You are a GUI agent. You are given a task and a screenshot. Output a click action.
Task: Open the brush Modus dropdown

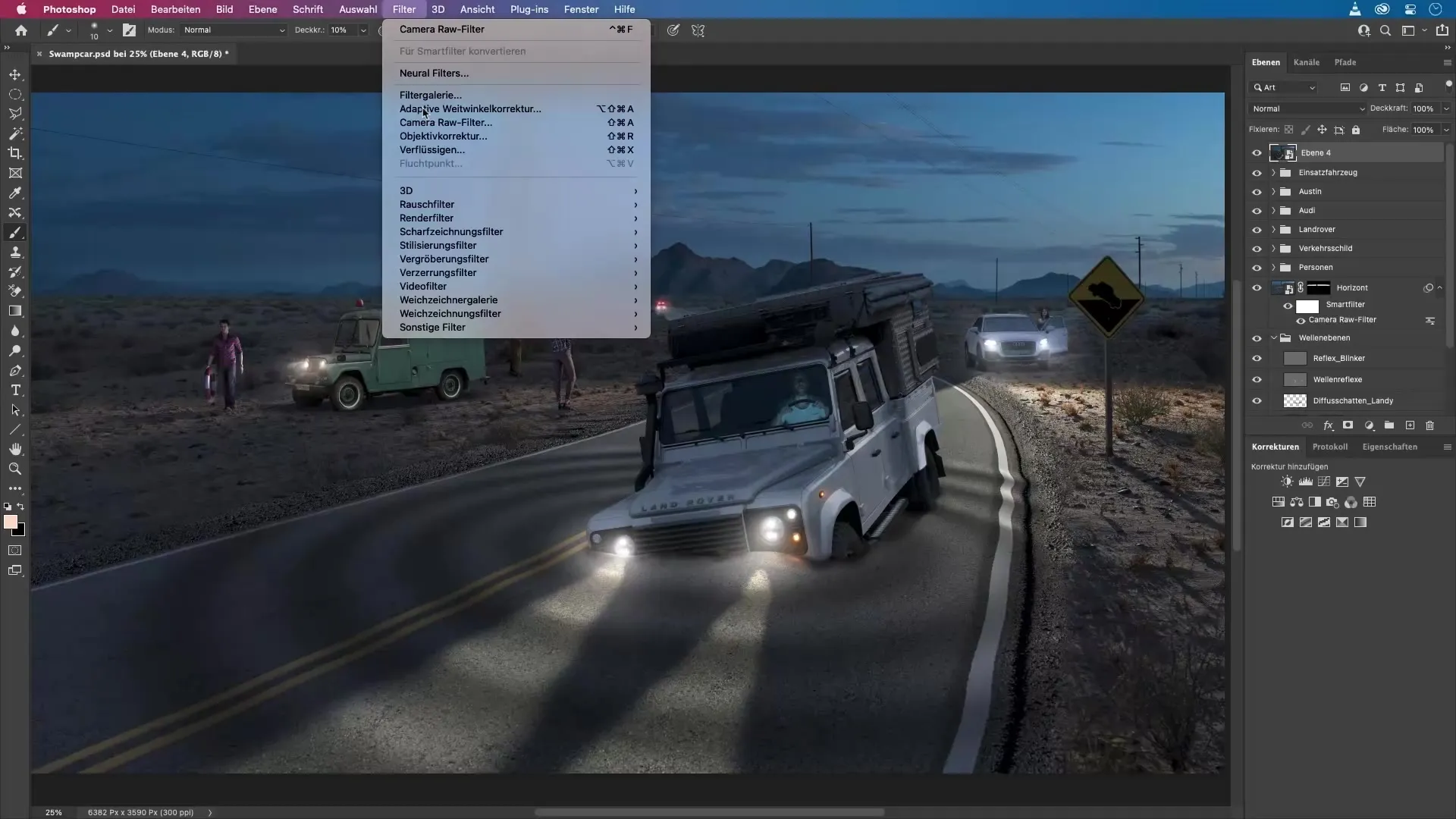point(234,30)
